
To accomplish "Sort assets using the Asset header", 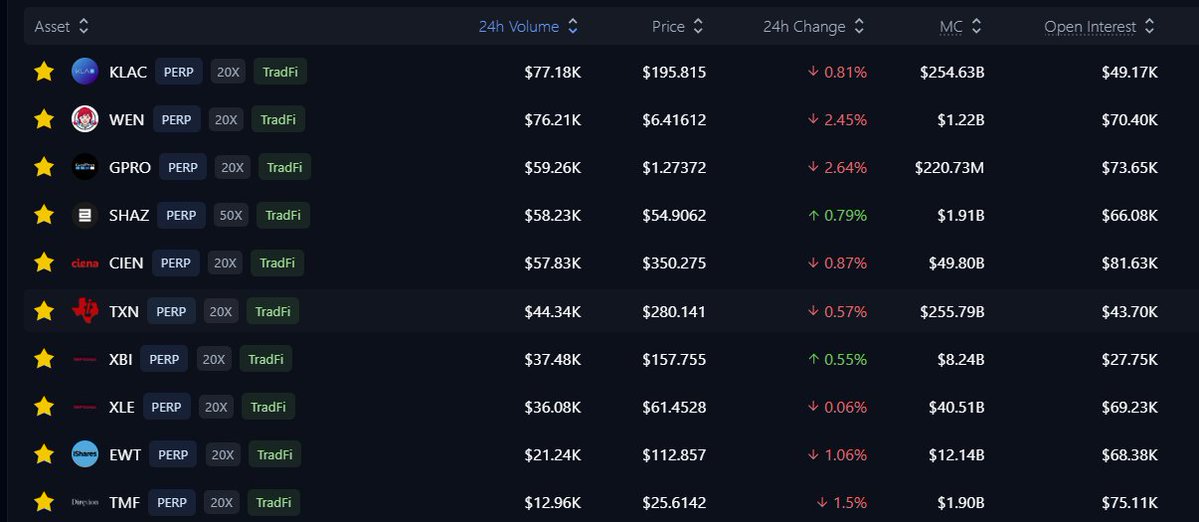I will coord(62,27).
